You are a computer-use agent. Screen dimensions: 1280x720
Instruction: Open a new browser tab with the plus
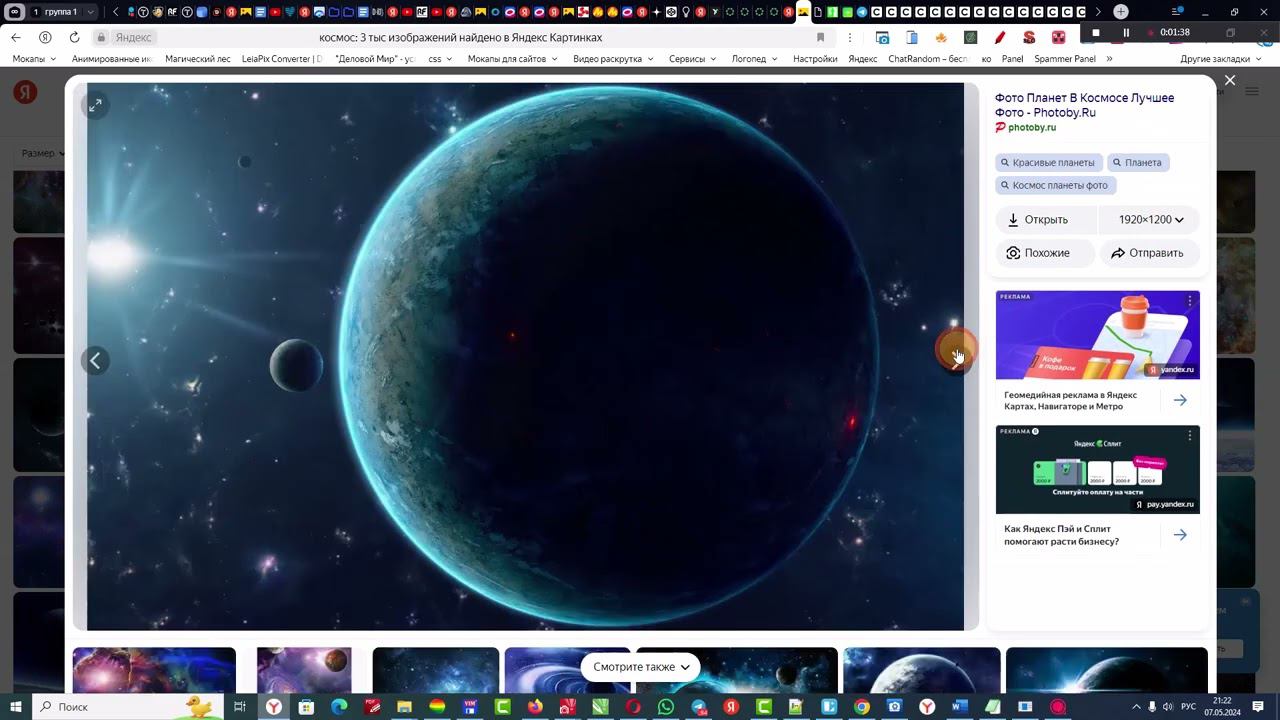point(1121,12)
